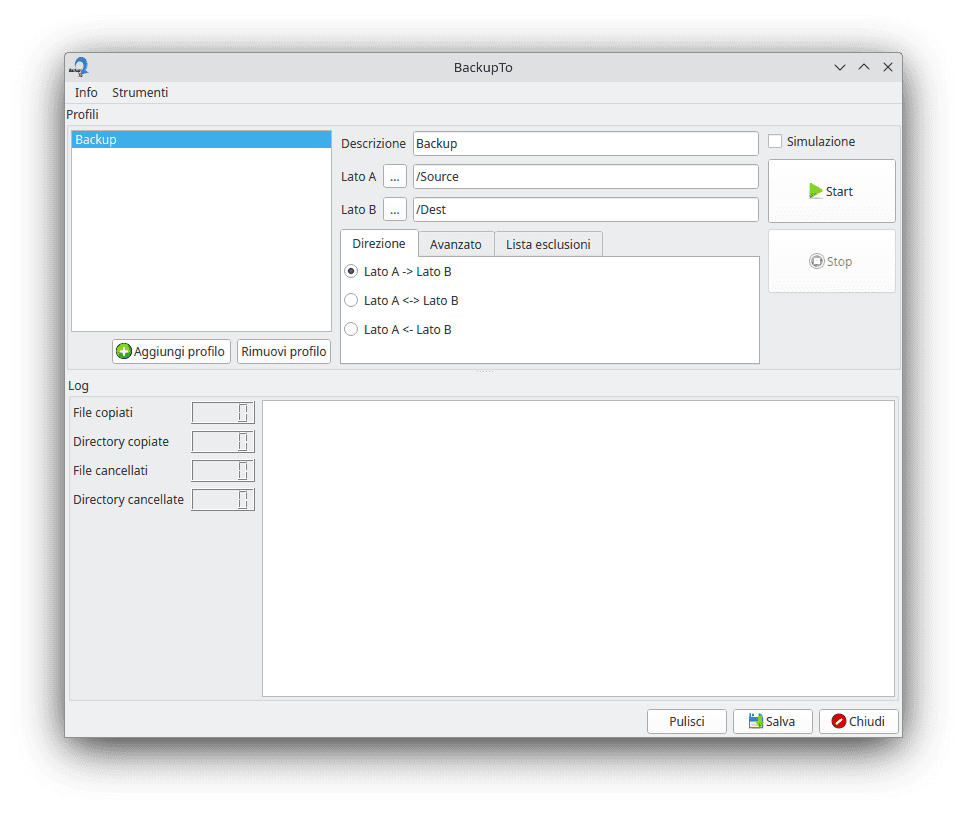Select the Backup profile in list

(201, 139)
